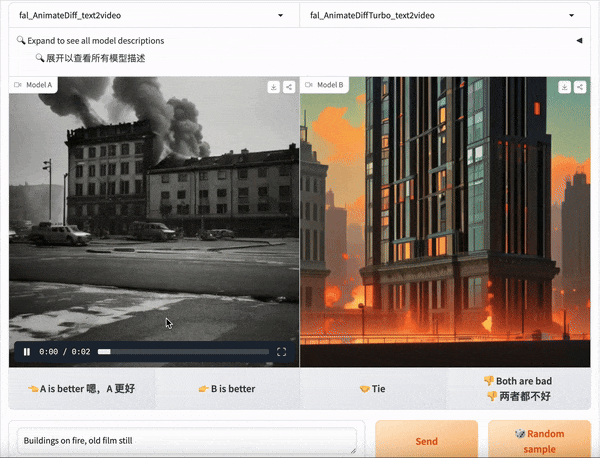Download the Model B video
The width and height of the screenshot is (600, 458).
tap(564, 87)
